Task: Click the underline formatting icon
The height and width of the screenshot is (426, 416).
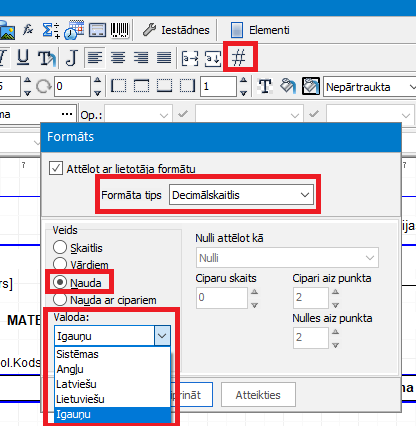Action: (23, 57)
